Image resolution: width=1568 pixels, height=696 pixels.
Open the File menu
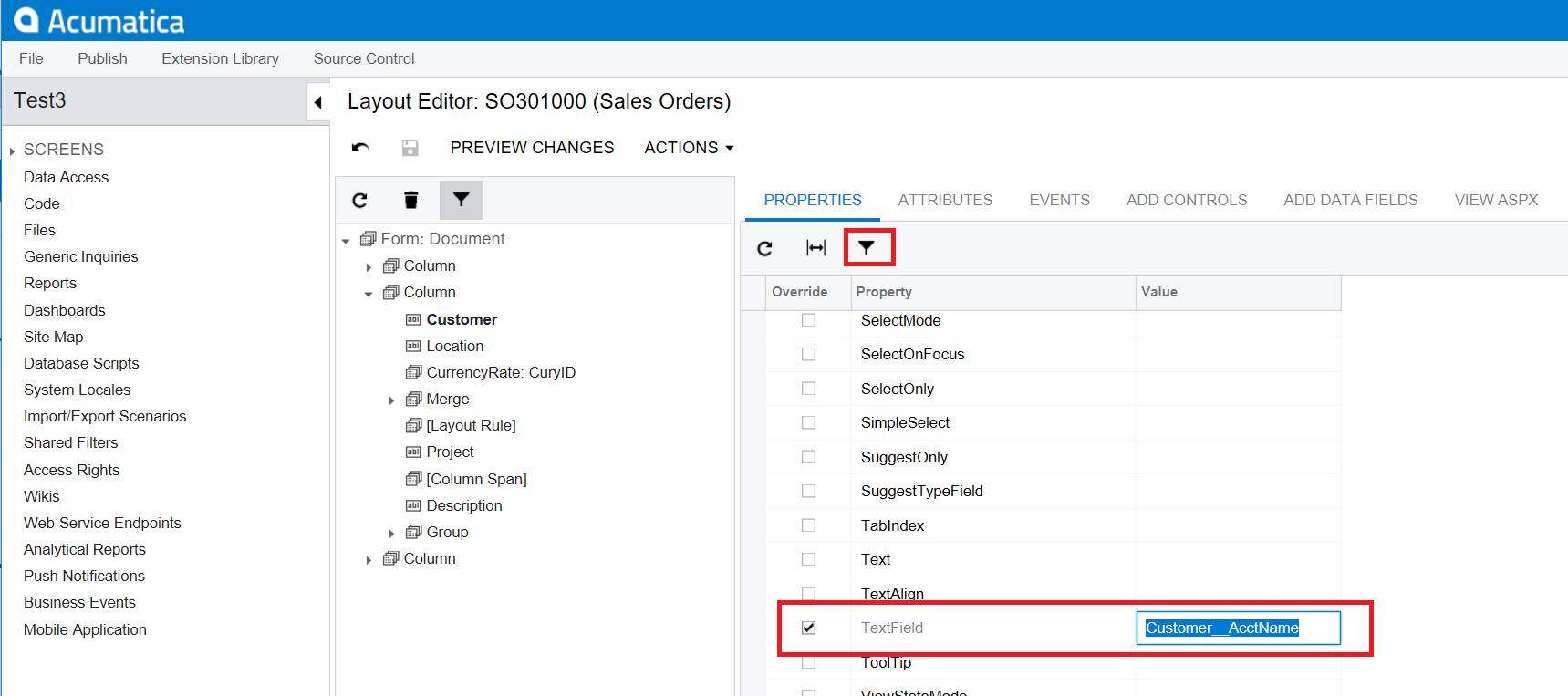(x=31, y=58)
